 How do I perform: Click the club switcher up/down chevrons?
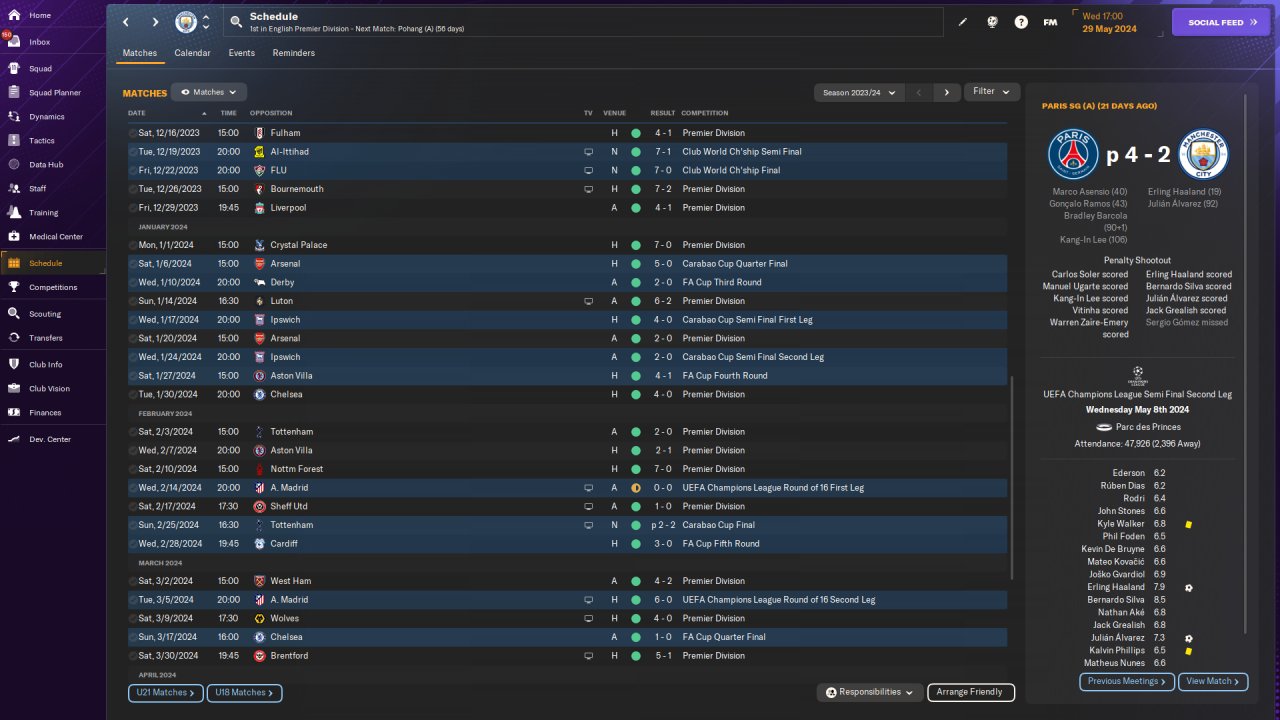206,22
